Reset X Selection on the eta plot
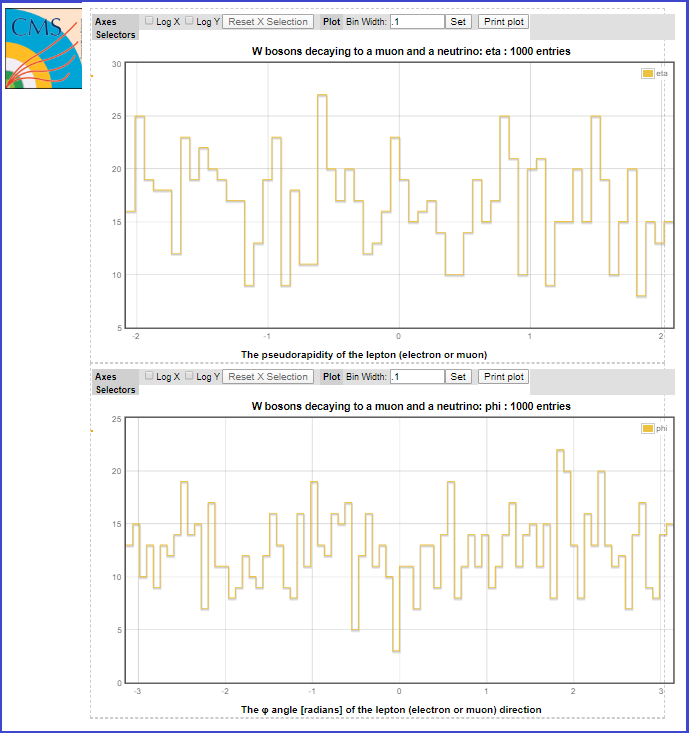This screenshot has height=733, width=689. coord(268,22)
